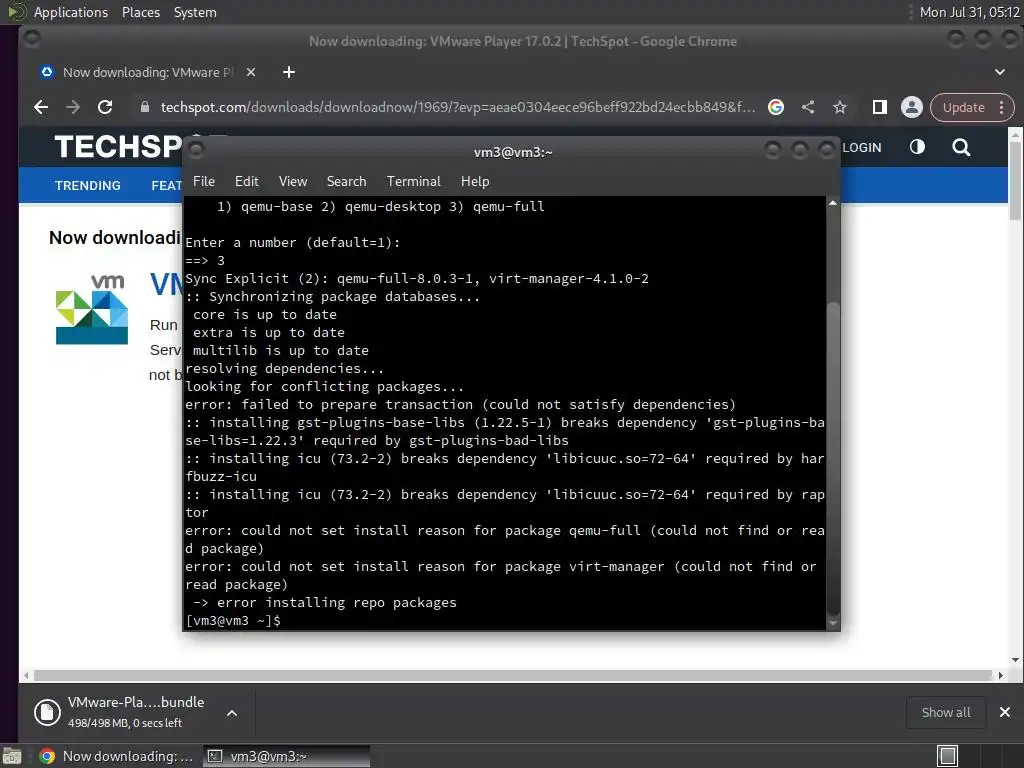The image size is (1024, 768).
Task: Click the padlock site info icon
Action: [x=145, y=107]
